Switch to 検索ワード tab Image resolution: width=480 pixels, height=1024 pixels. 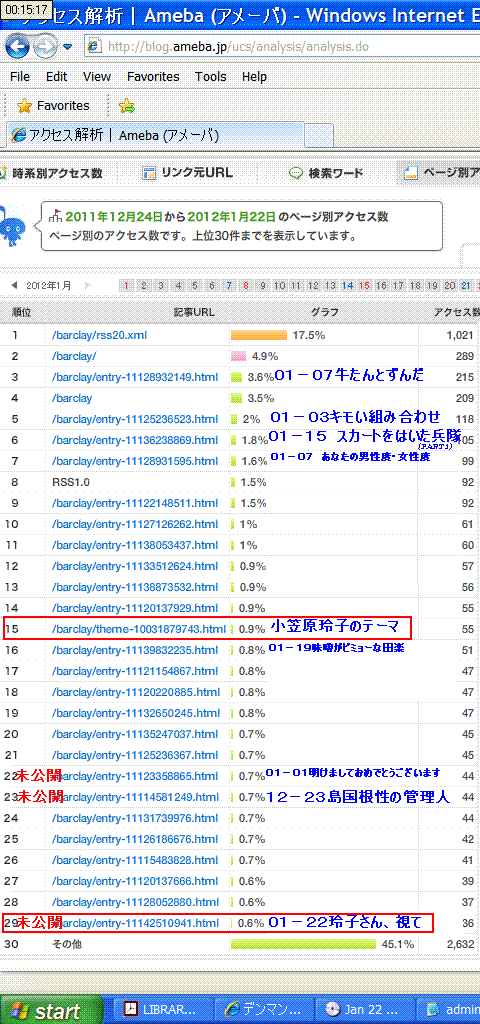coord(326,173)
